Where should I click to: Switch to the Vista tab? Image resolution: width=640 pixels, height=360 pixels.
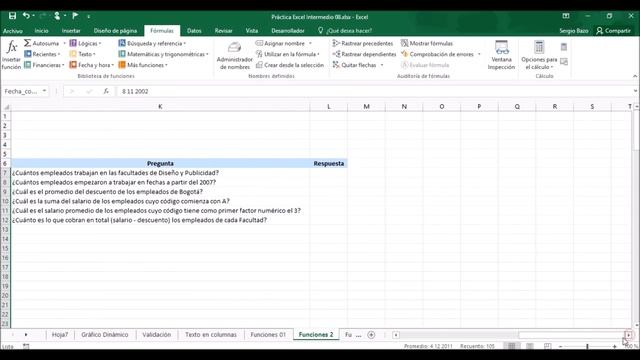tap(252, 31)
